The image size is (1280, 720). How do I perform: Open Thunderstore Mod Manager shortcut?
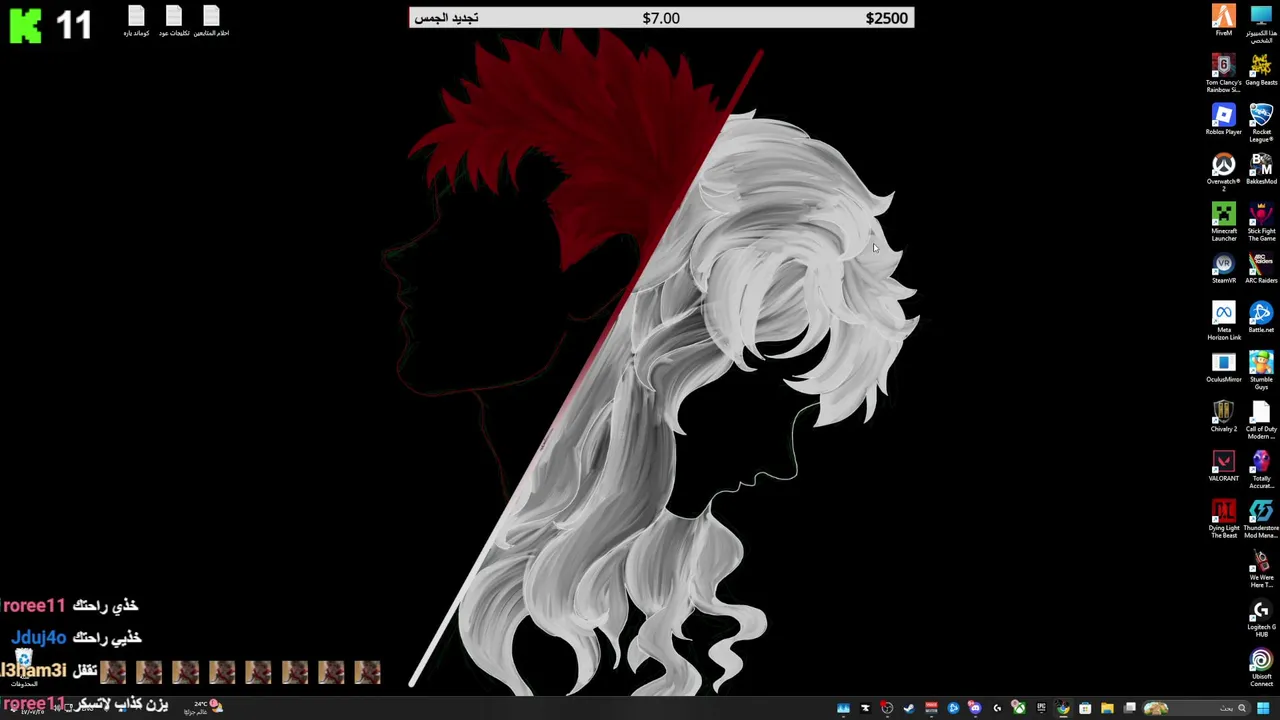click(x=1261, y=519)
